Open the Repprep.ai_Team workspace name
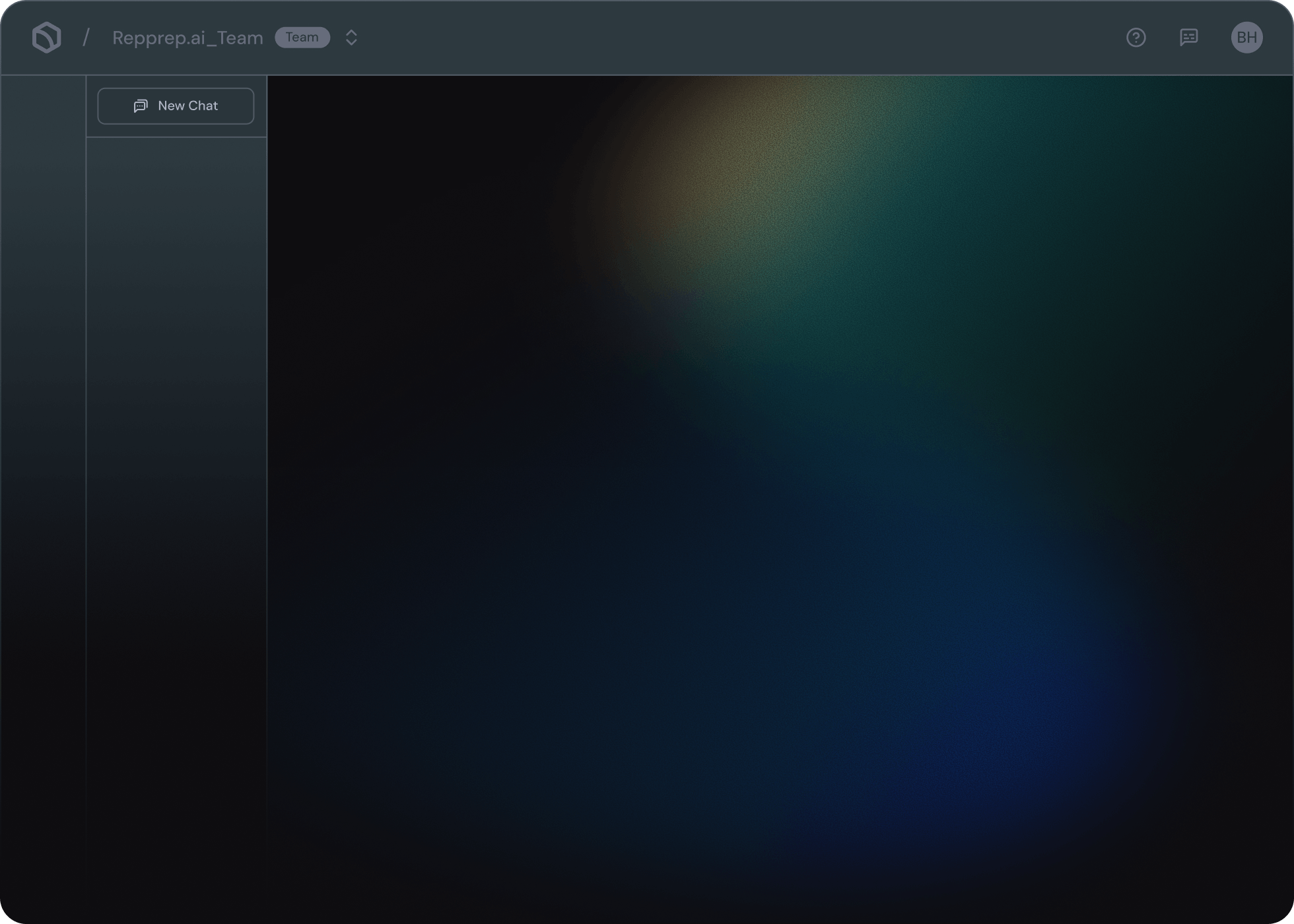The width and height of the screenshot is (1294, 924). click(187, 38)
